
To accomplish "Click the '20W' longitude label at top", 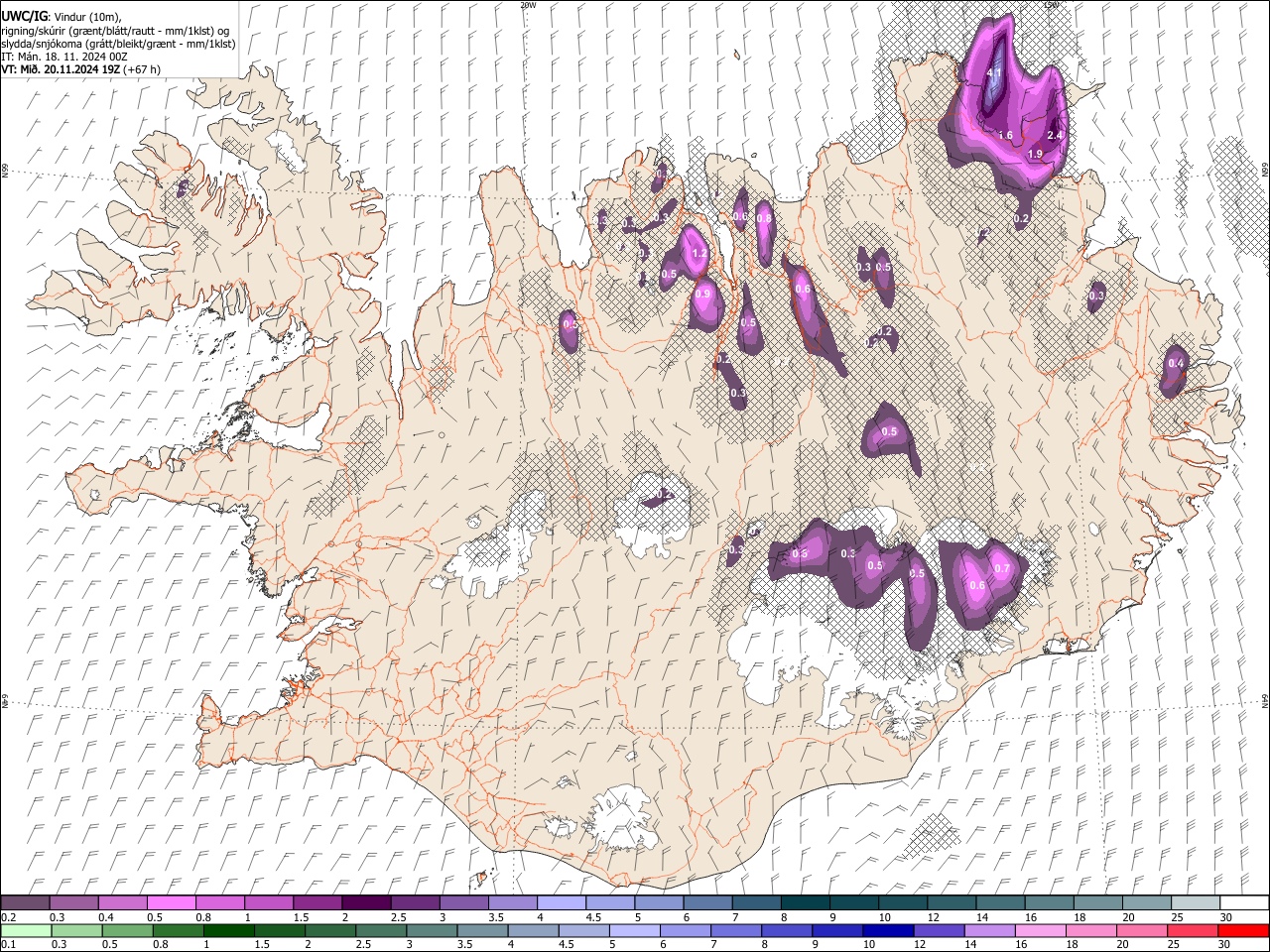I will 527,5.
